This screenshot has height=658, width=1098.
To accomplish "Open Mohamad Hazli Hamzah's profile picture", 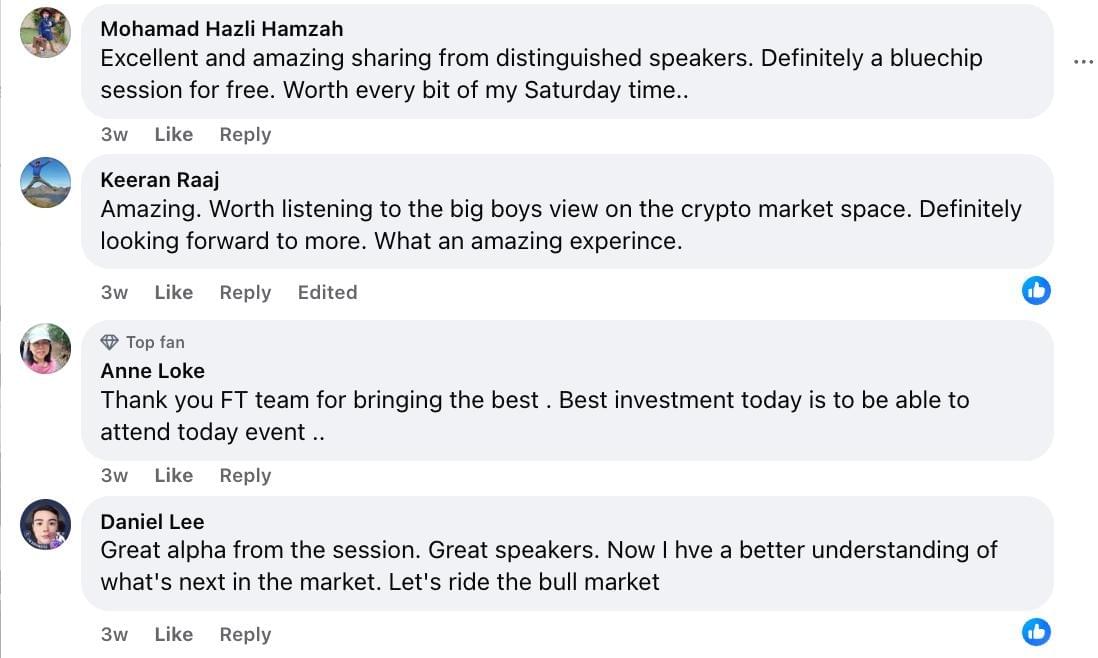I will pos(46,32).
